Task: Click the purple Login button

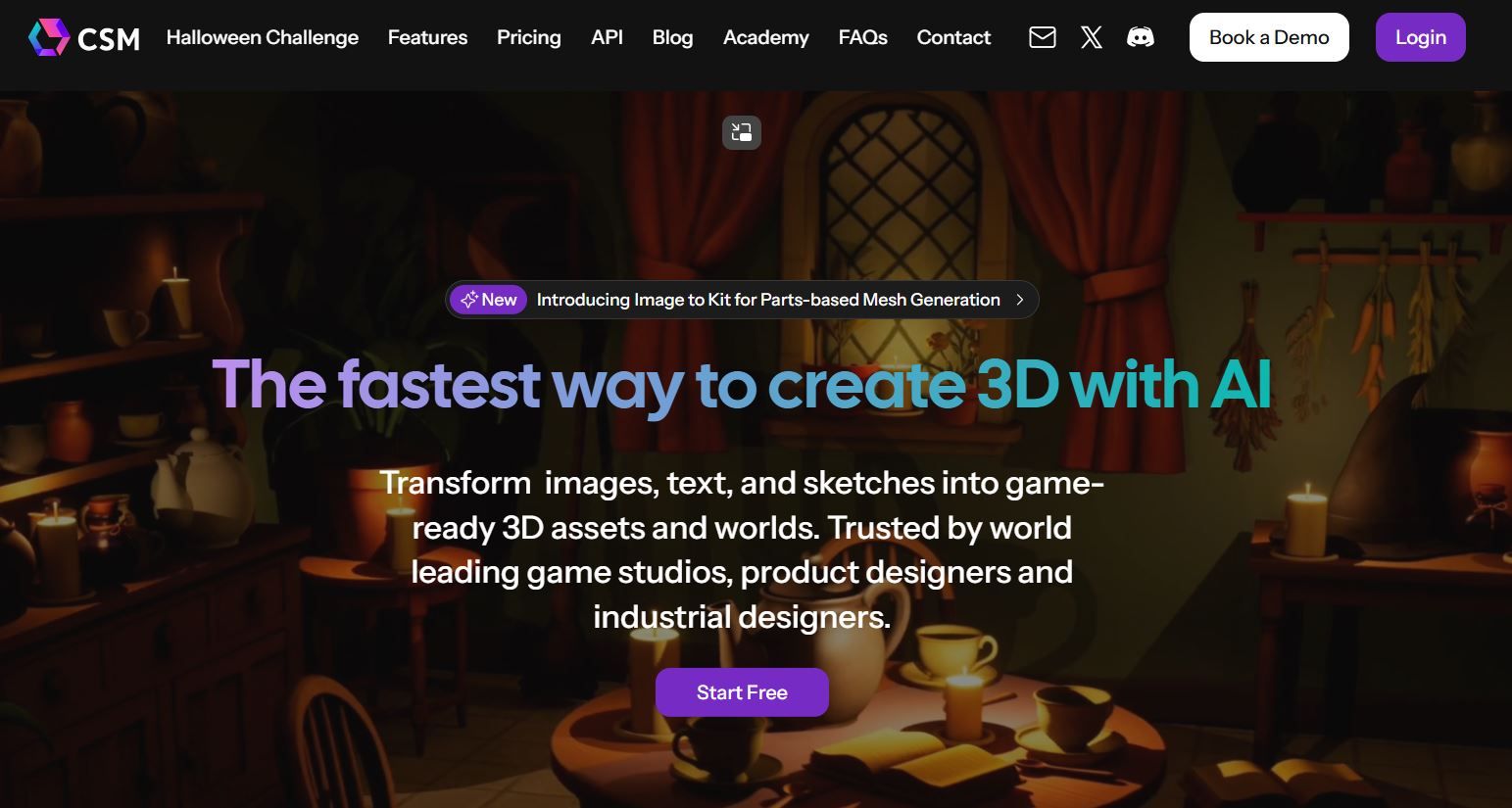Action: coord(1420,37)
